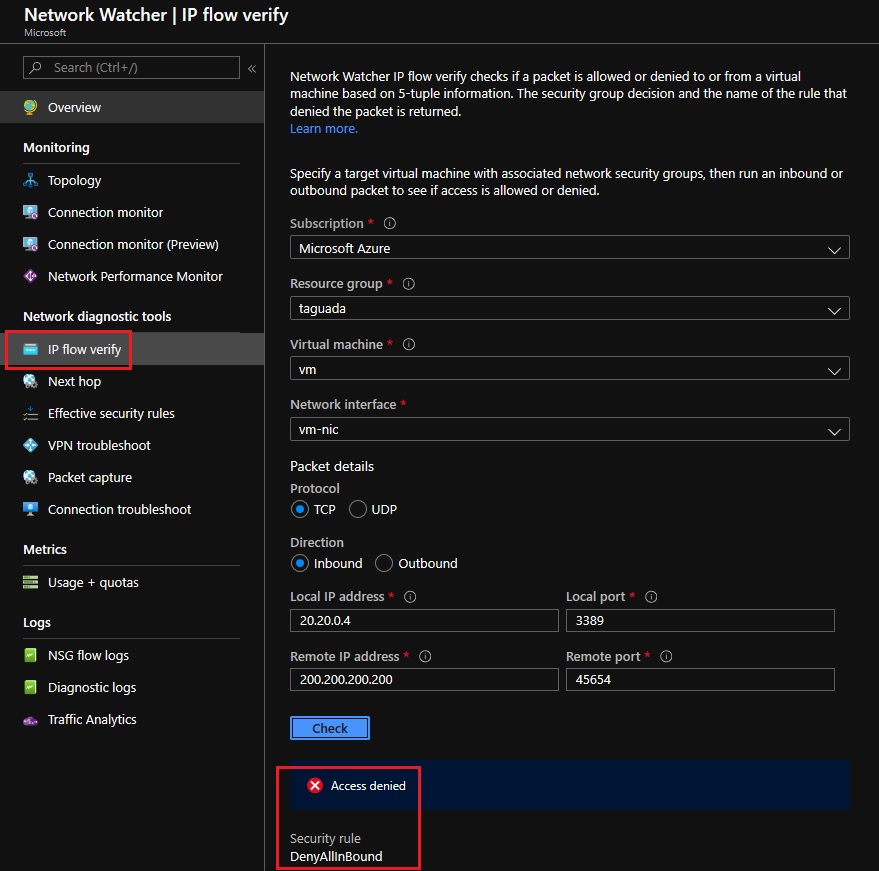Click the Remote port info icon
The width and height of the screenshot is (879, 871).
pyautogui.click(x=666, y=656)
